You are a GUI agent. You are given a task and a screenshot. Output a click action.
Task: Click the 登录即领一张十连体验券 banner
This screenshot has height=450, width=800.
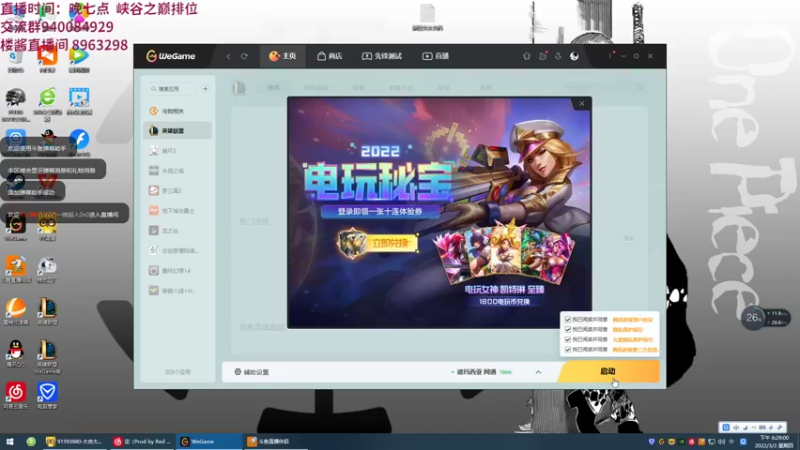380,211
